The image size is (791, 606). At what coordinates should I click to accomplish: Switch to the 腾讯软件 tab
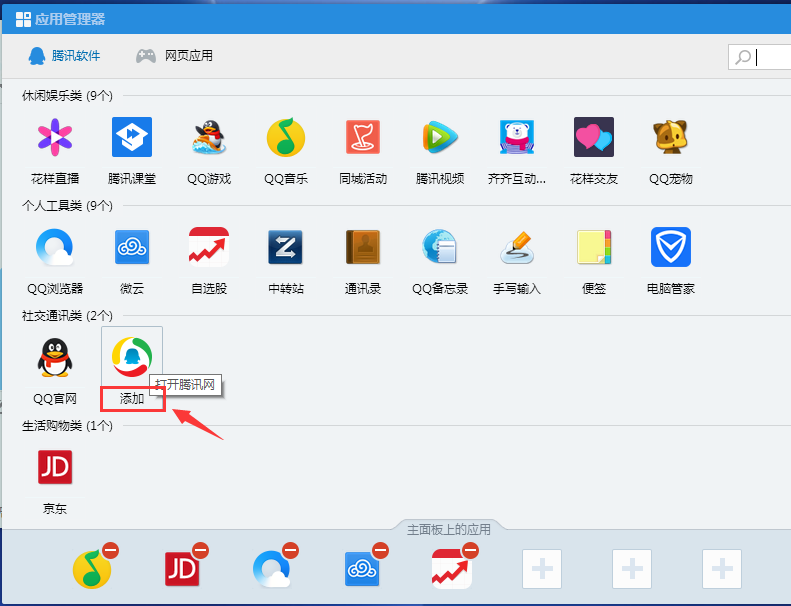64,56
